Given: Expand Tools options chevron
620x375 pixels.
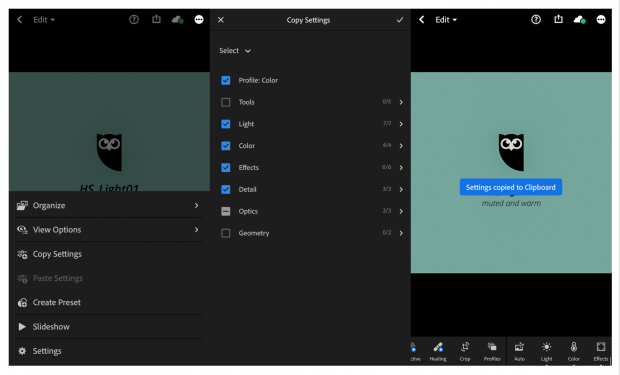Looking at the screenshot, I should tap(401, 102).
